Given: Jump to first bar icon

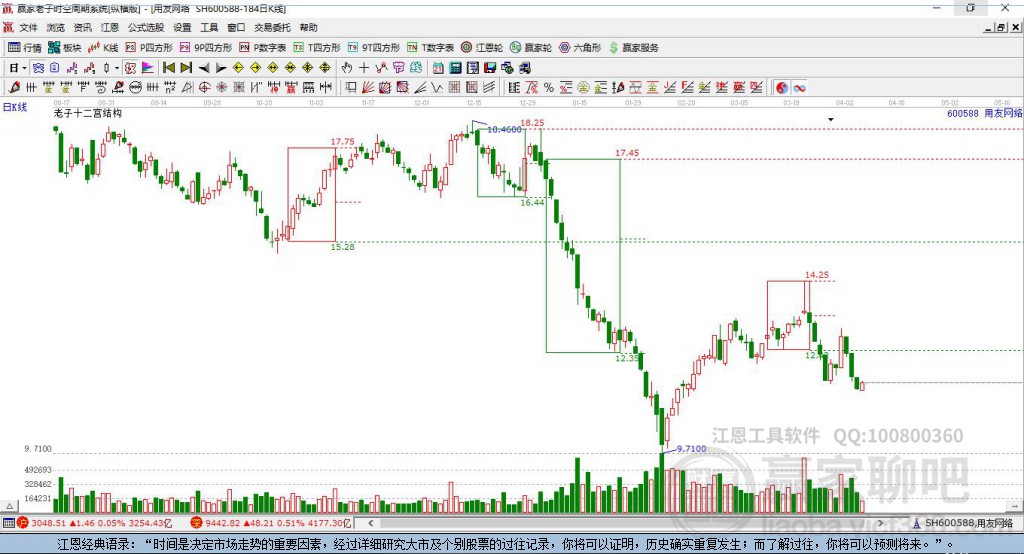Looking at the screenshot, I should coord(169,68).
